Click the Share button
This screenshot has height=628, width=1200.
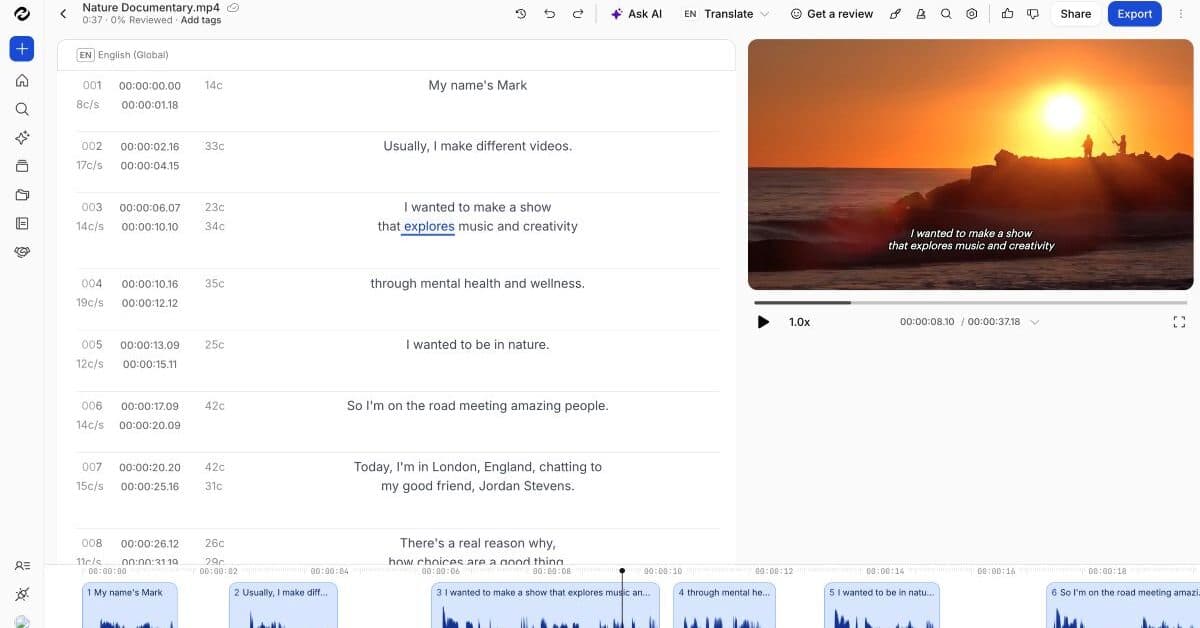1076,14
